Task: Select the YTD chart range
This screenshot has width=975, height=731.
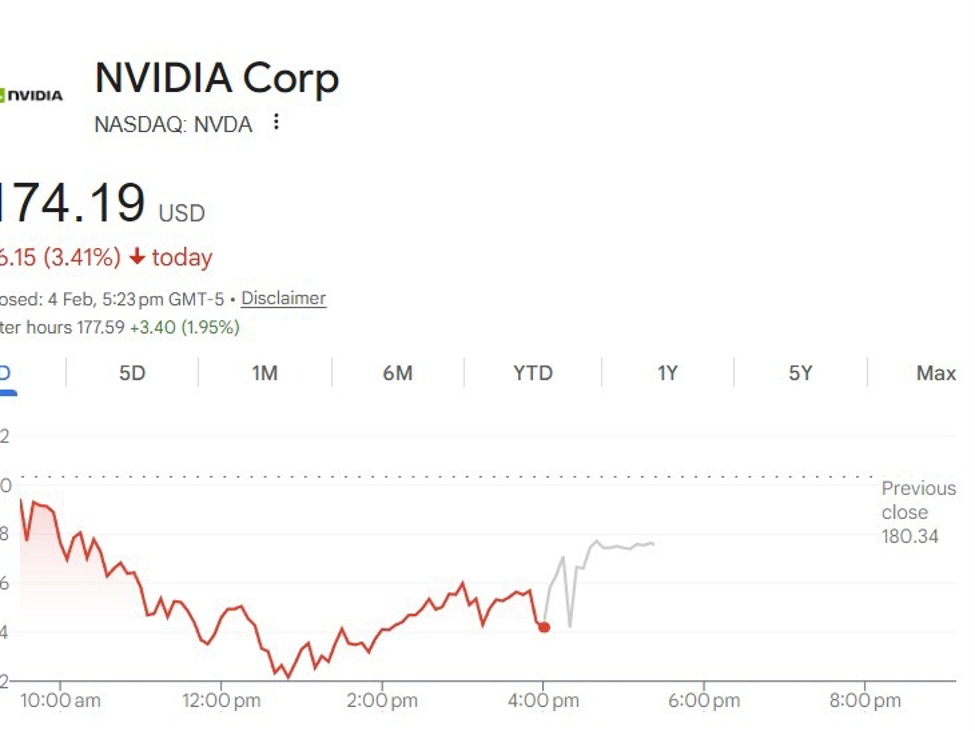Action: coord(532,373)
